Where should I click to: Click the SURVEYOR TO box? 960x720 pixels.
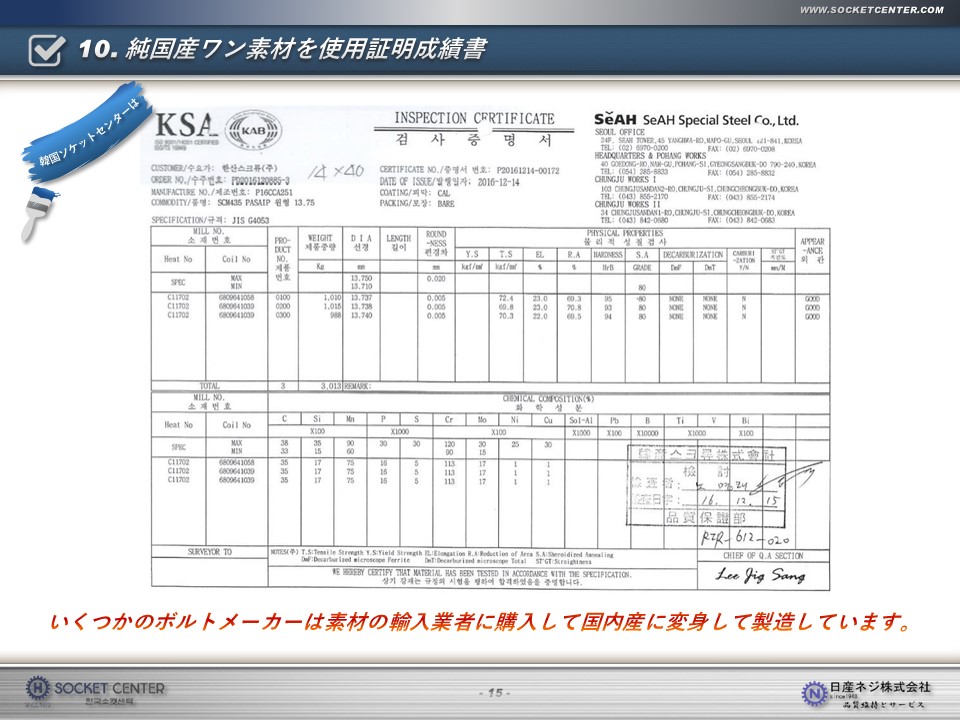(209, 552)
